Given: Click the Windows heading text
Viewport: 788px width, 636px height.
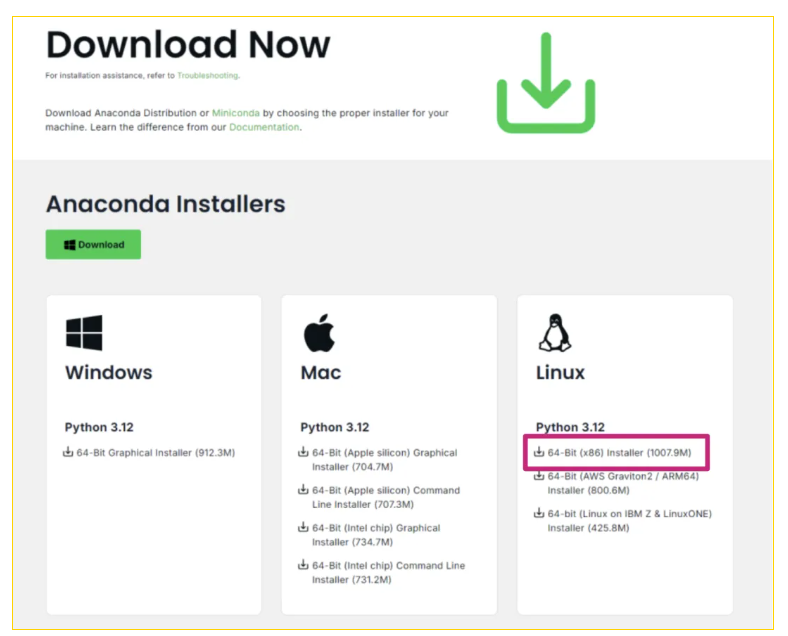Looking at the screenshot, I should click(x=109, y=373).
